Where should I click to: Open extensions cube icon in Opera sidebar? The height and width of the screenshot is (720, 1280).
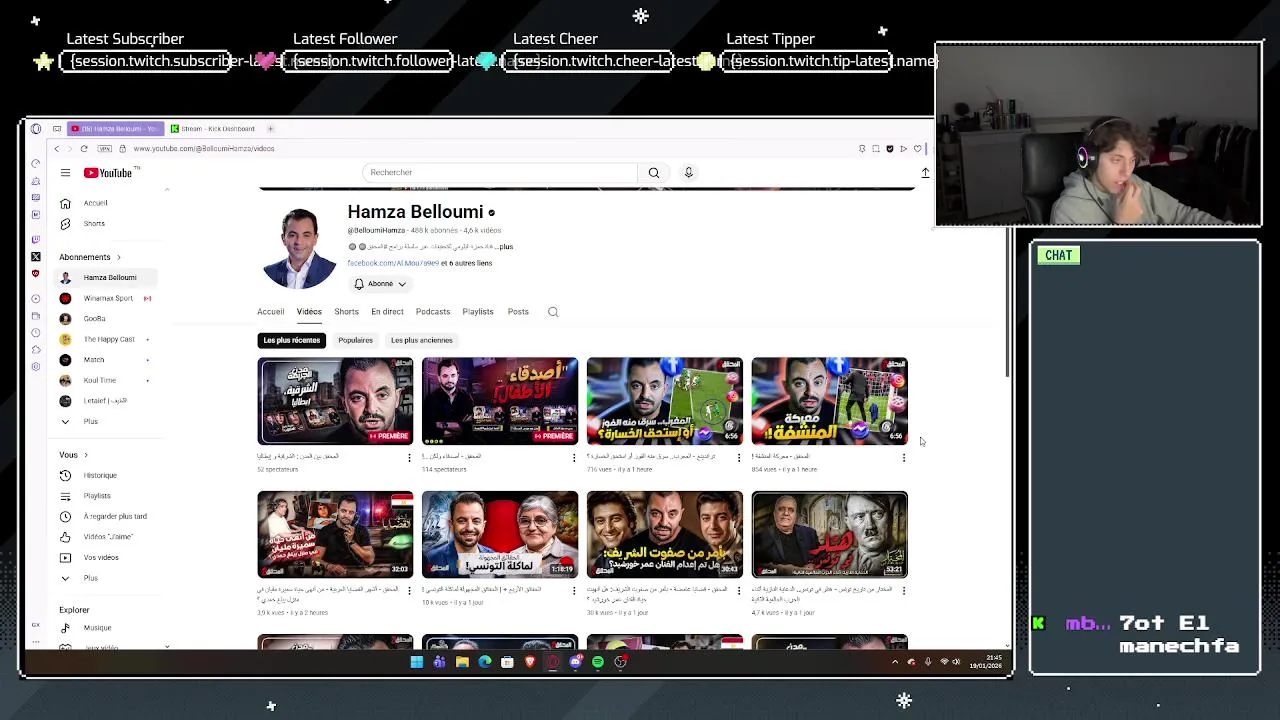(36, 349)
